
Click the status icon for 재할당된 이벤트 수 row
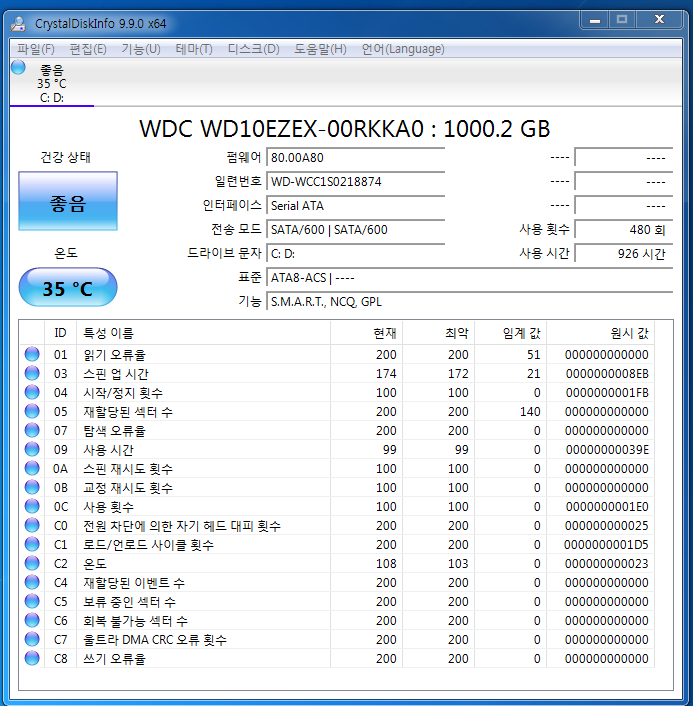pos(32,582)
